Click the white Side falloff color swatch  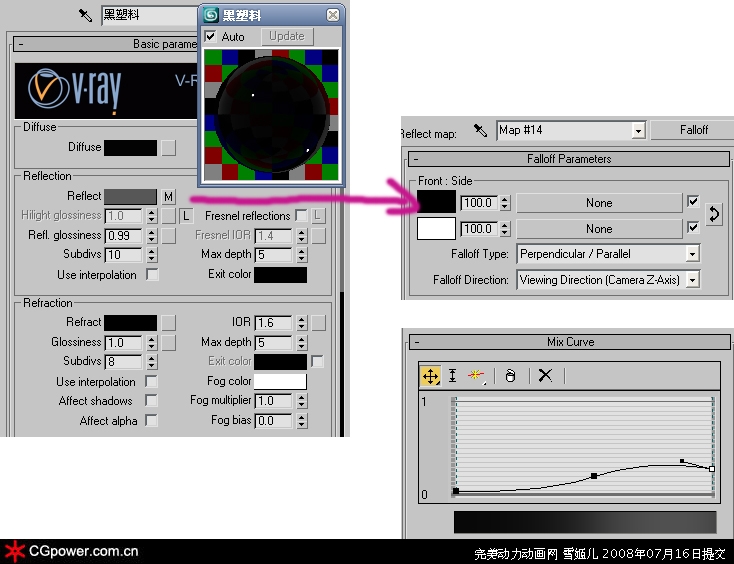click(436, 228)
